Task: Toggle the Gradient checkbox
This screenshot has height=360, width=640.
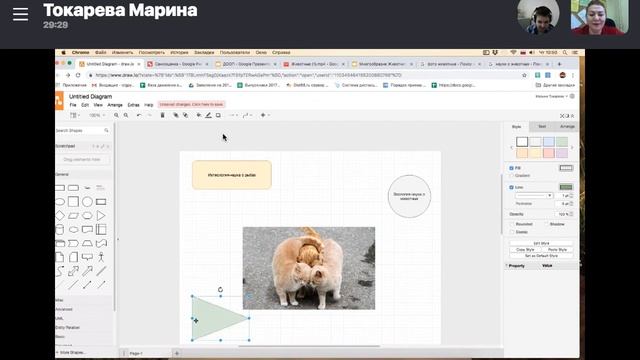Action: click(x=511, y=176)
